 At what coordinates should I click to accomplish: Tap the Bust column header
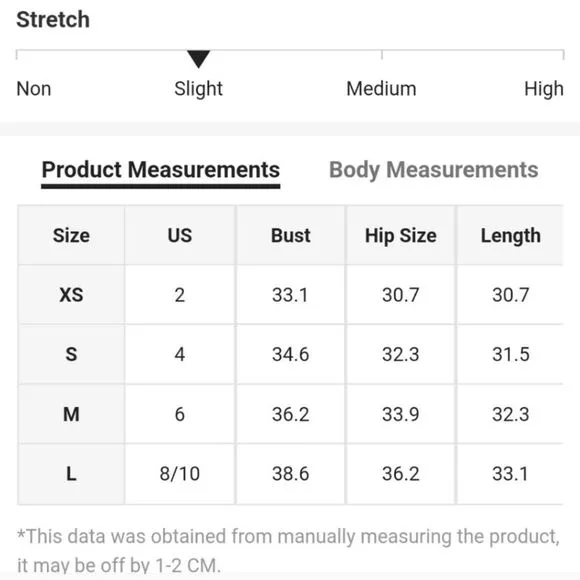290,235
